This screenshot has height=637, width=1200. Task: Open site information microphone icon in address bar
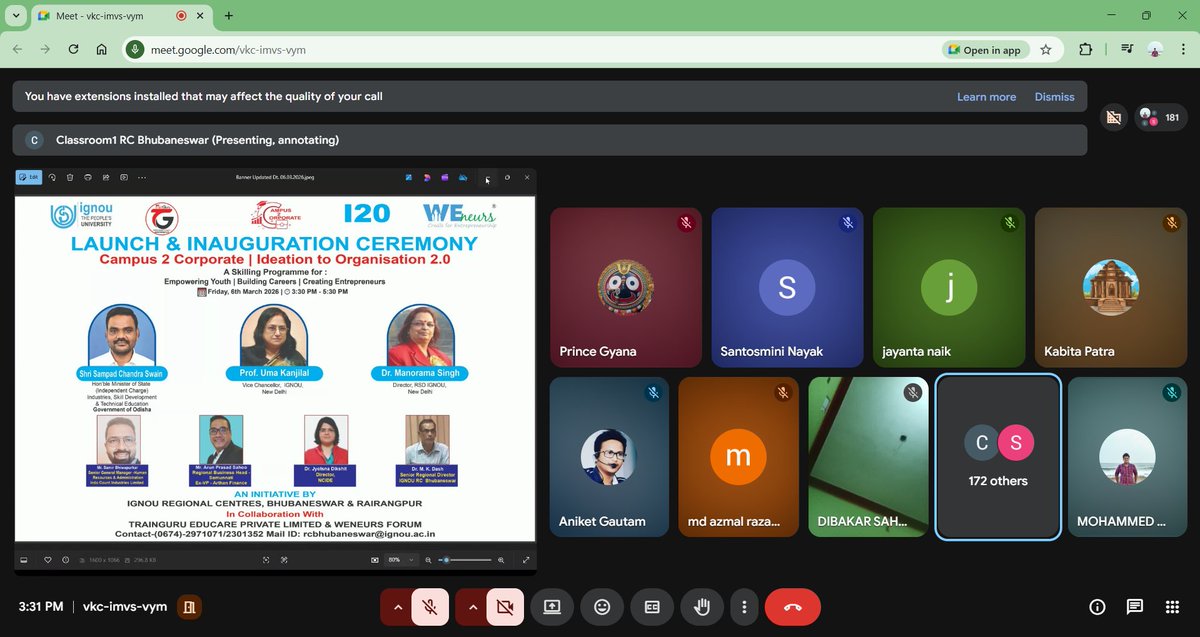click(135, 50)
